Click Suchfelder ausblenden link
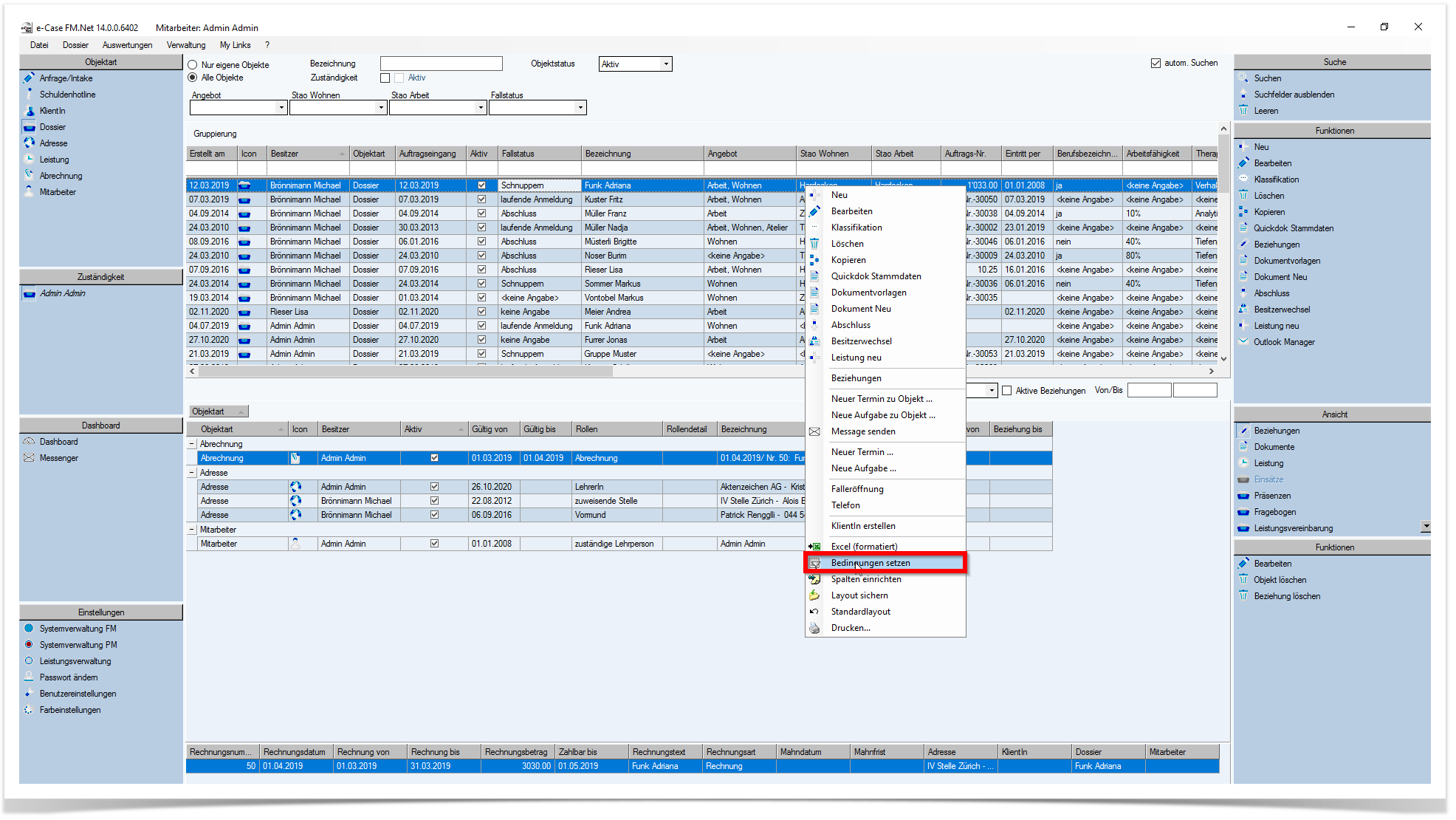Screen dimensions: 1456x820 [x=1294, y=94]
